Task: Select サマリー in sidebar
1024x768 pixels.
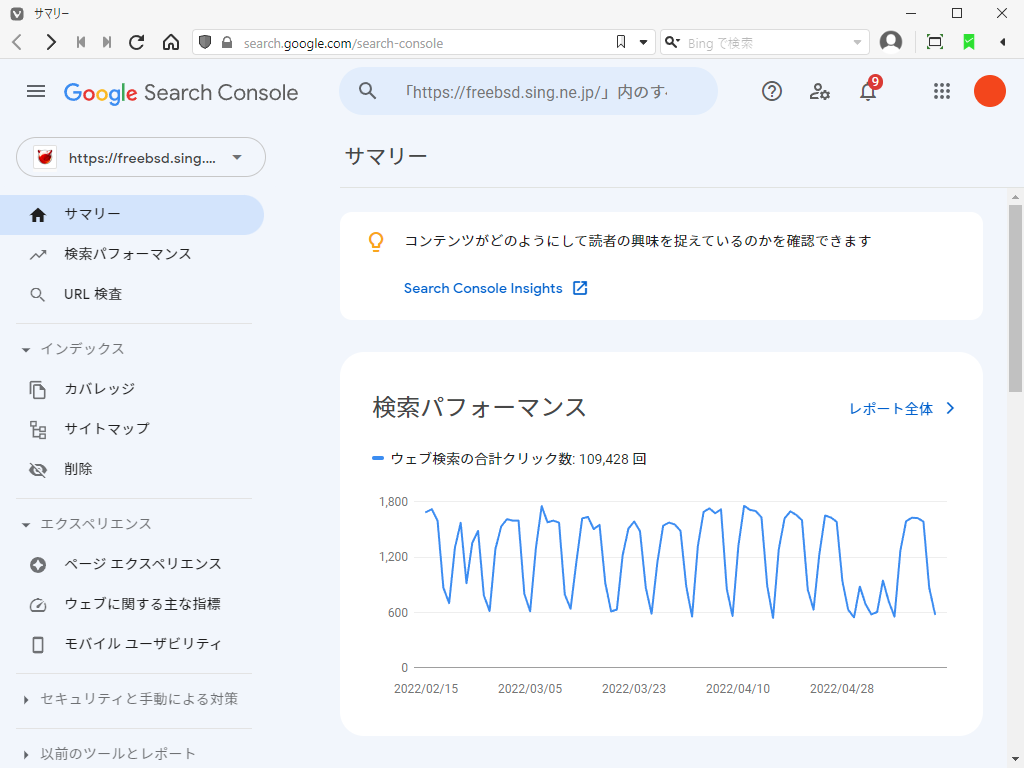Action: (x=132, y=215)
